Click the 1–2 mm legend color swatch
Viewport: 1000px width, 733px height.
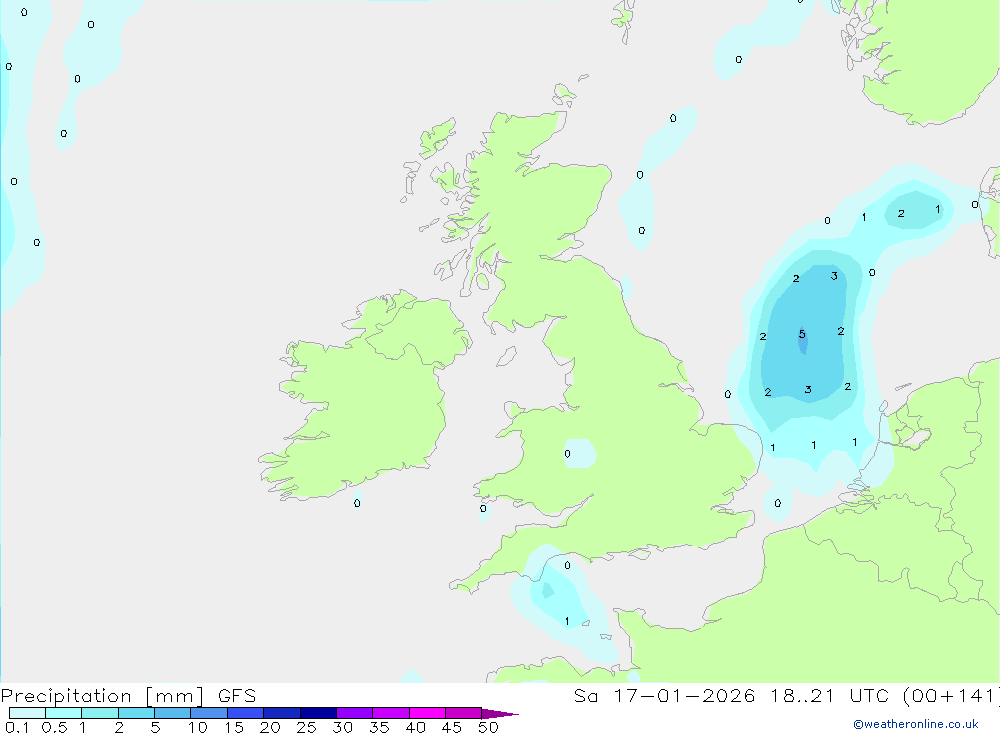click(100, 713)
